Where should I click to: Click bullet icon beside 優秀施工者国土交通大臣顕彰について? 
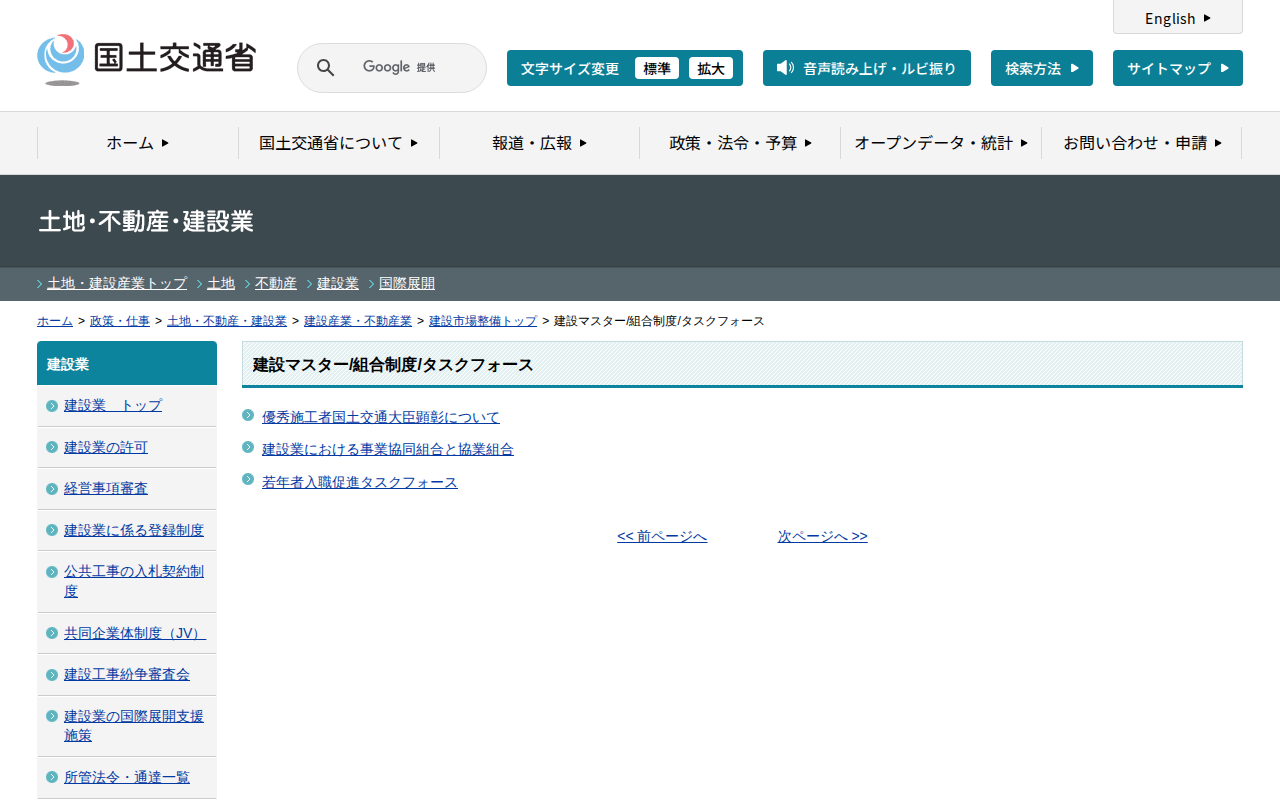tap(248, 415)
